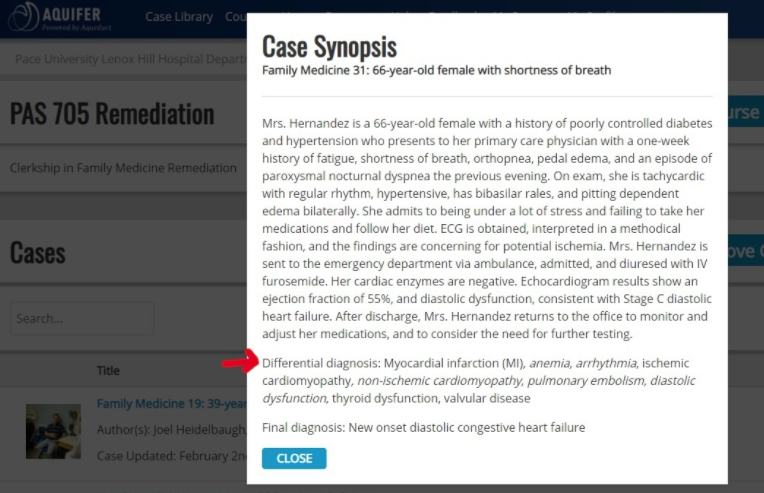Open the Case Library menu
Image resolution: width=764 pixels, height=493 pixels.
click(178, 17)
